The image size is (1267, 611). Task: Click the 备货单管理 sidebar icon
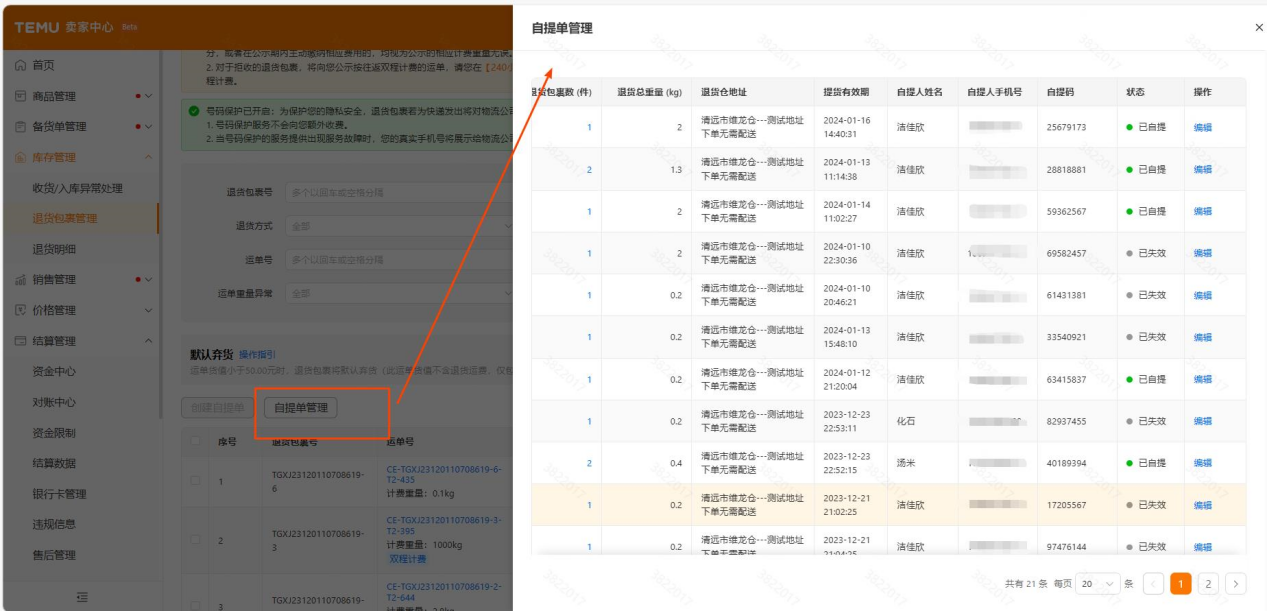click(x=21, y=127)
